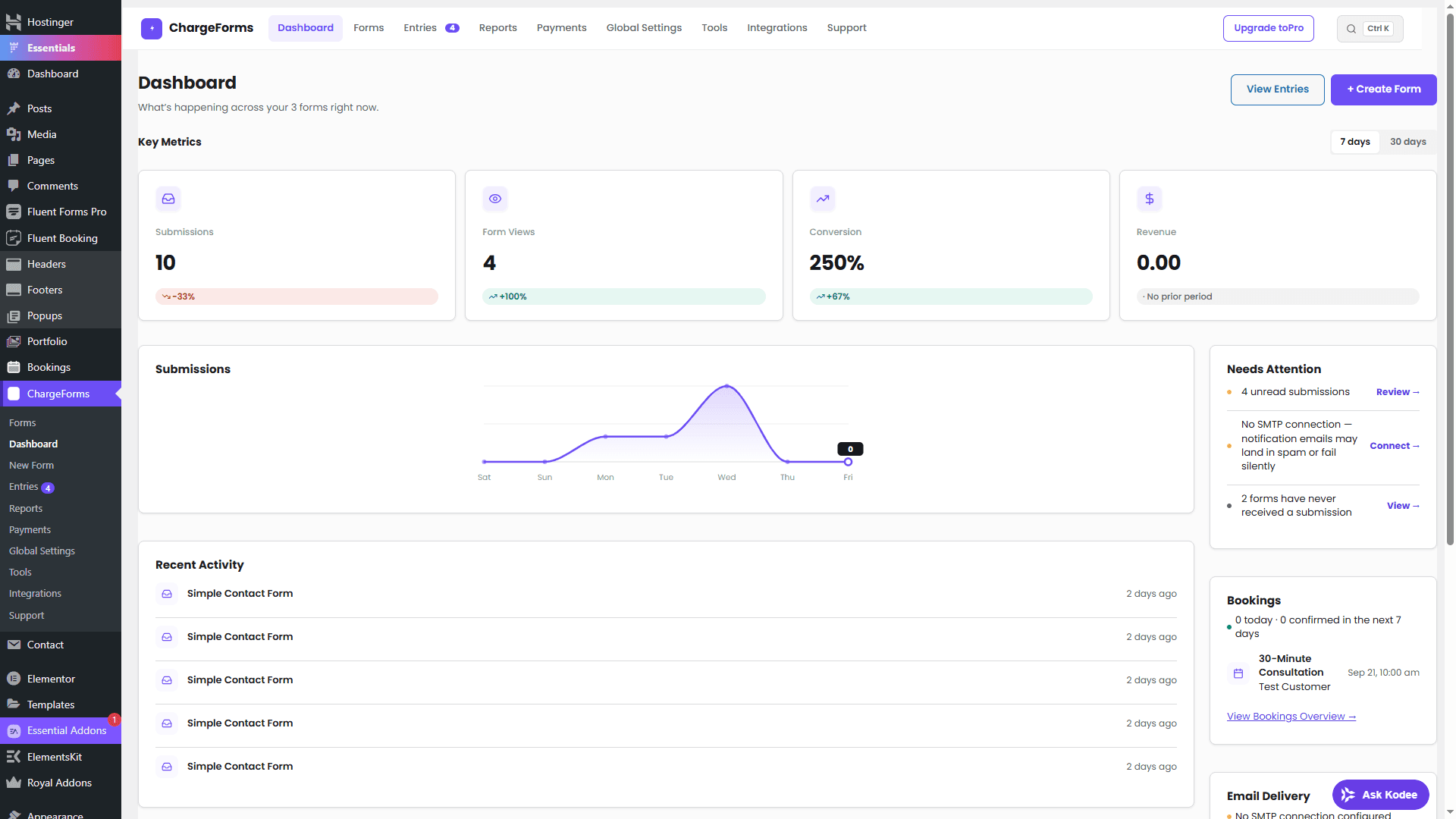Open the last Simple Contact Form activity row
The width and height of the screenshot is (1456, 819).
[x=666, y=767]
